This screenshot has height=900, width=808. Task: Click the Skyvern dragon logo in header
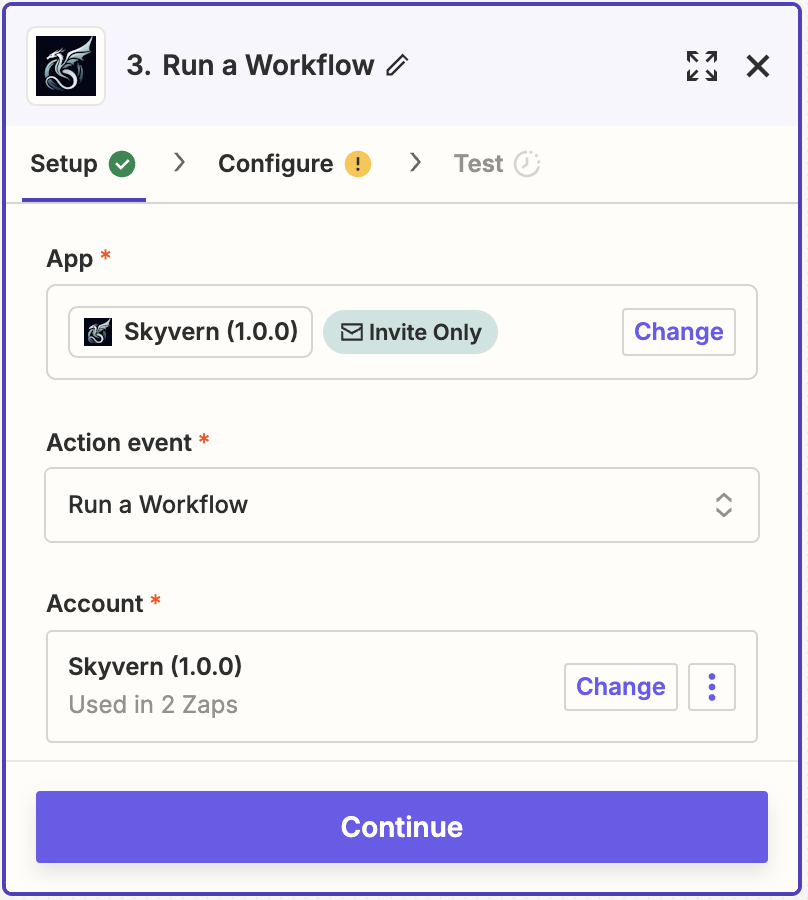click(x=66, y=66)
